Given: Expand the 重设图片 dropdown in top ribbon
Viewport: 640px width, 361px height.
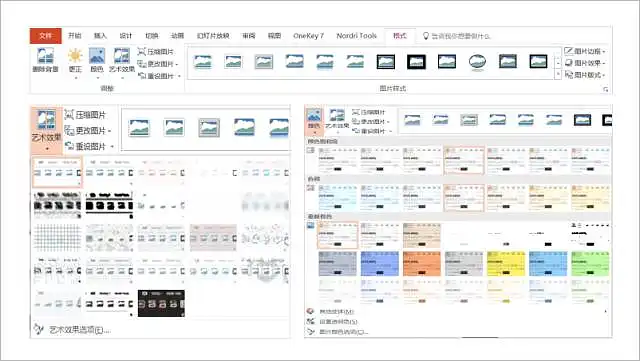Looking at the screenshot, I should pyautogui.click(x=159, y=76).
